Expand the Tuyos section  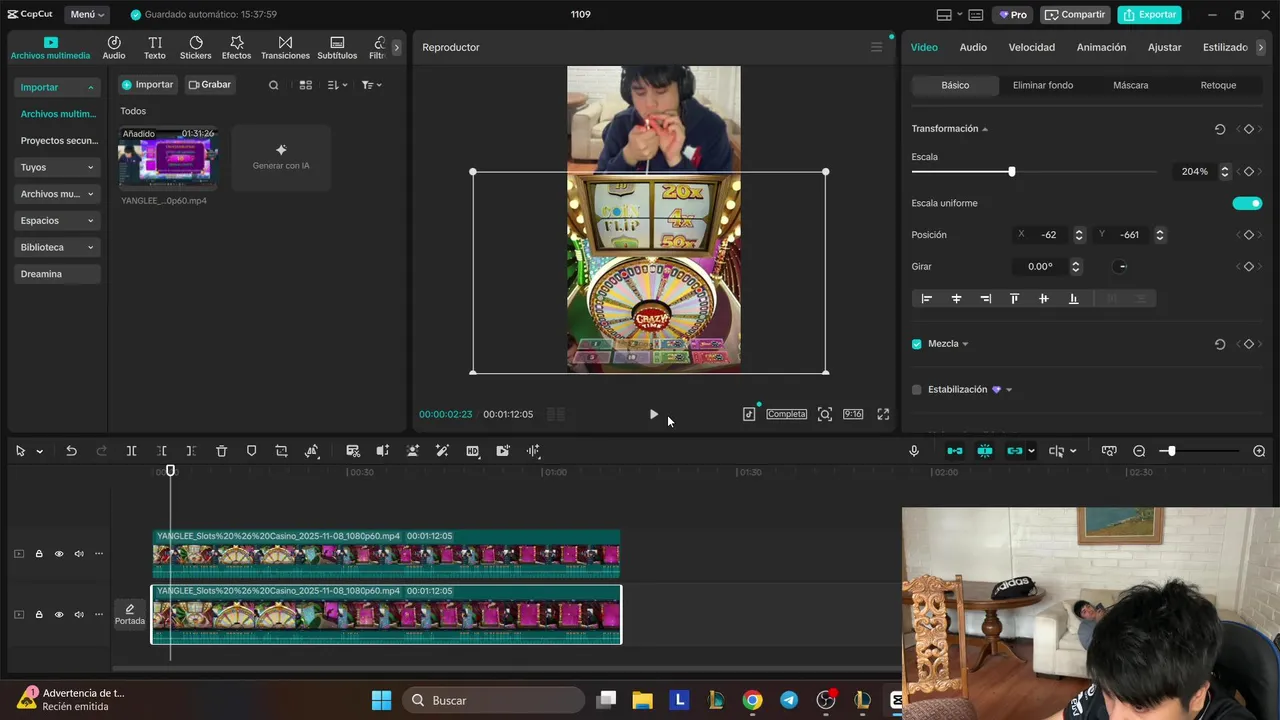(58, 167)
